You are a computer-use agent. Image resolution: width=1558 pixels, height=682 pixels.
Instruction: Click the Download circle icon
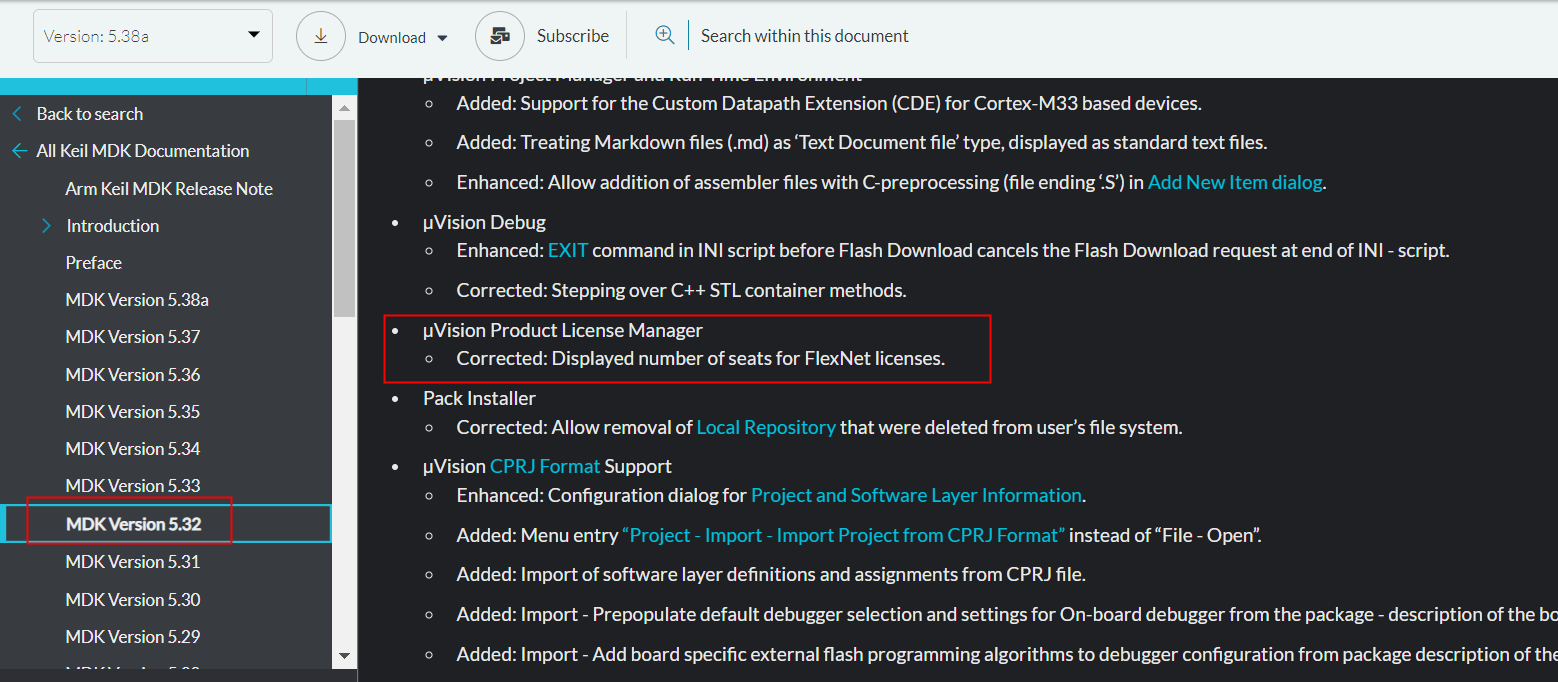[x=321, y=36]
